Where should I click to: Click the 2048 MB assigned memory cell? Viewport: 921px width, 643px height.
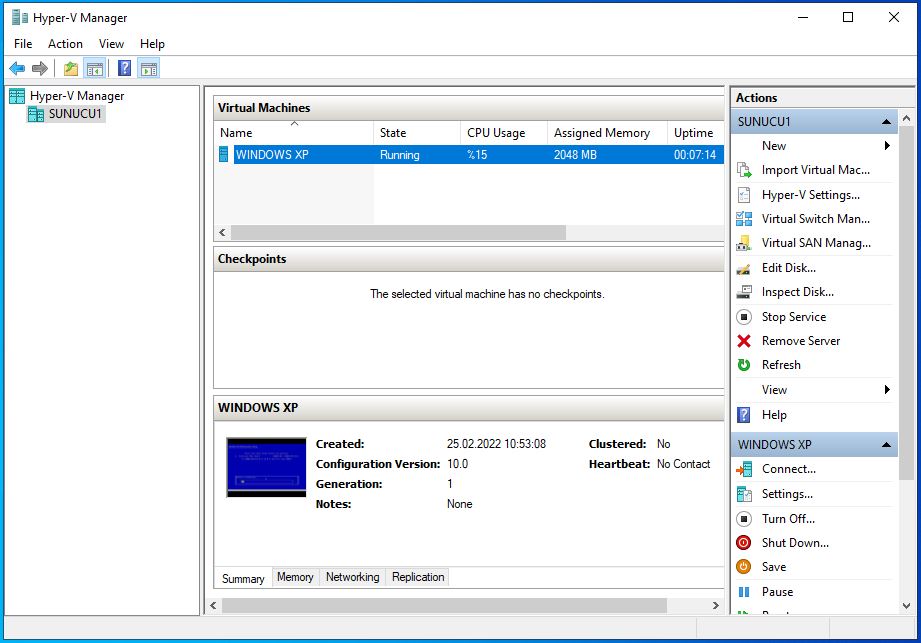pos(575,155)
